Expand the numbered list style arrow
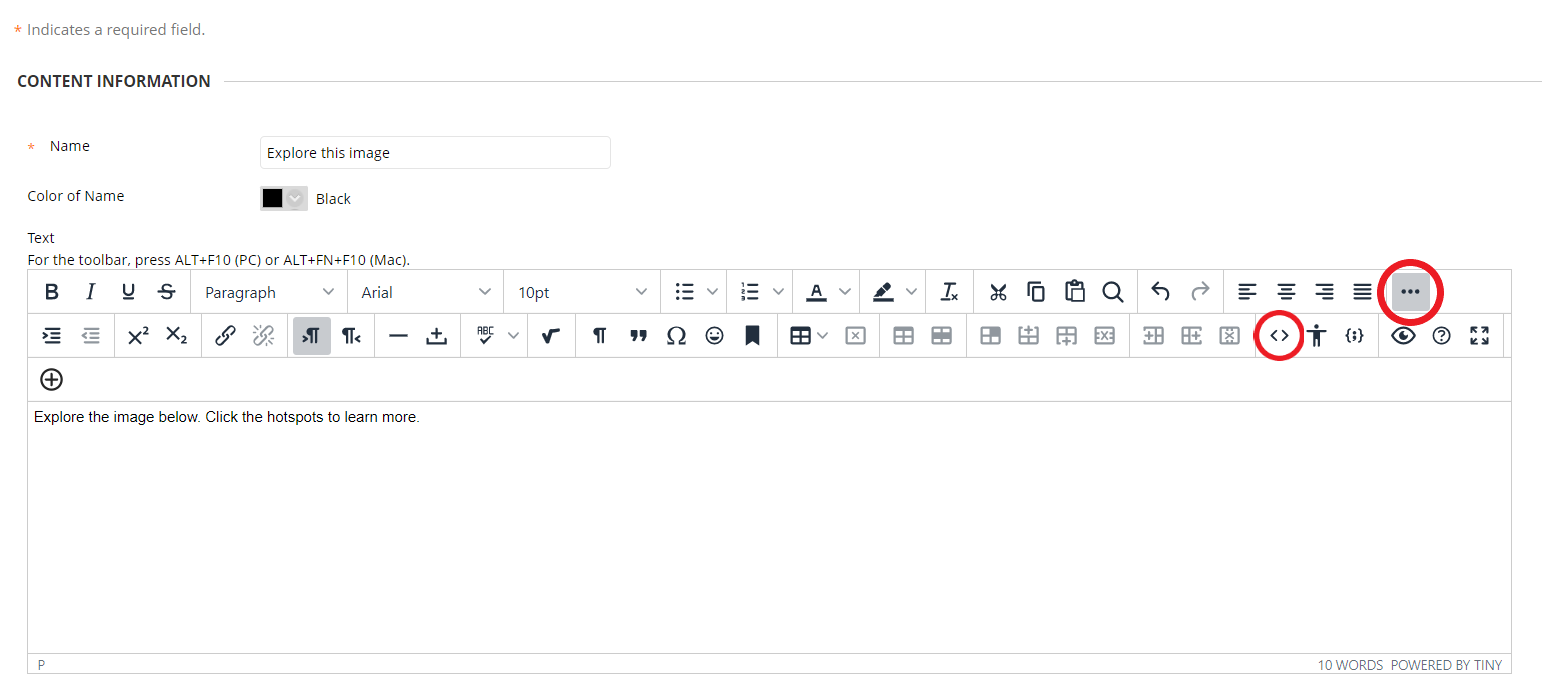 pos(778,292)
